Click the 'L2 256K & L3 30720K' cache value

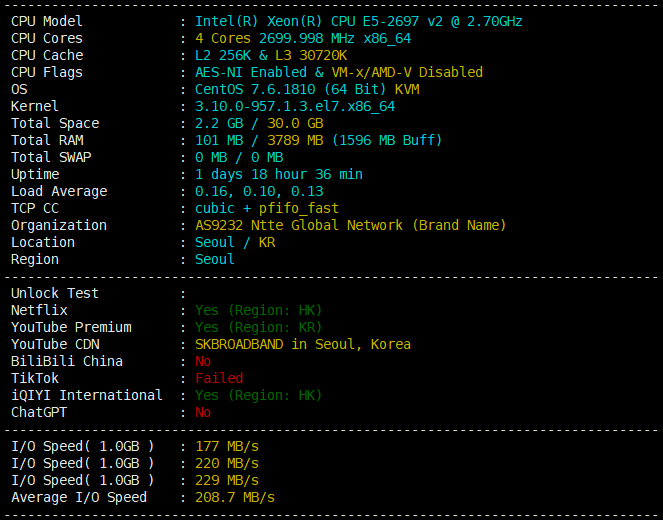pyautogui.click(x=271, y=55)
